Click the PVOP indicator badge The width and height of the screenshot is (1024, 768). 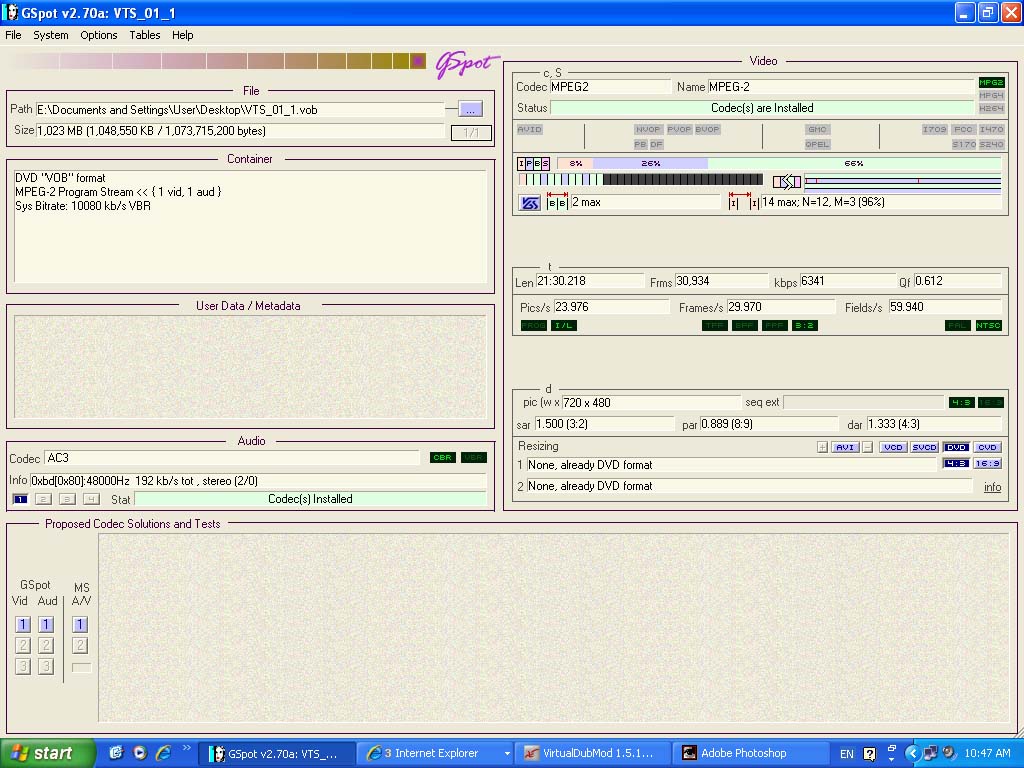click(679, 129)
